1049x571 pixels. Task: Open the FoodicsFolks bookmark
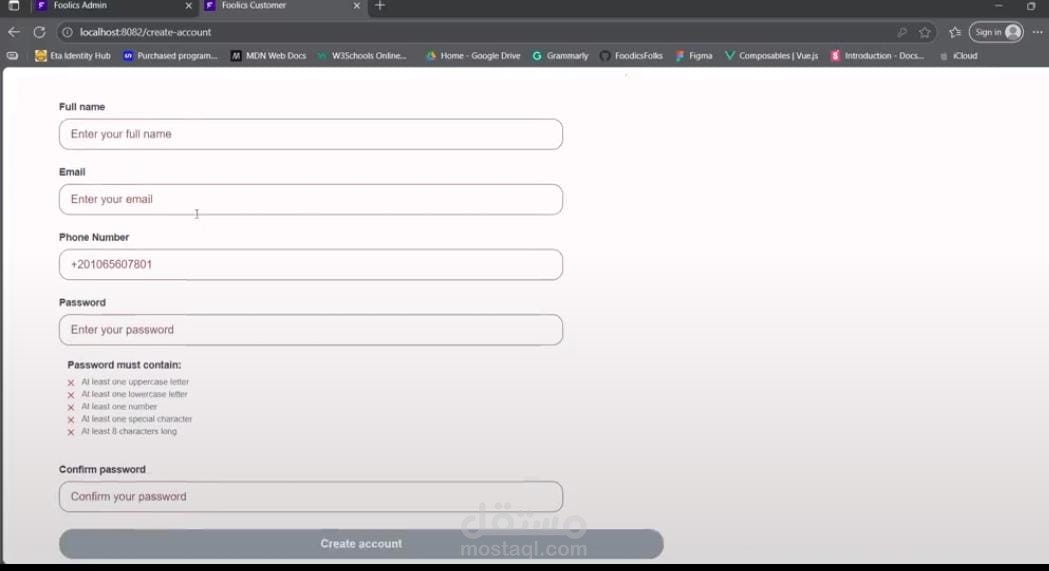pos(632,55)
